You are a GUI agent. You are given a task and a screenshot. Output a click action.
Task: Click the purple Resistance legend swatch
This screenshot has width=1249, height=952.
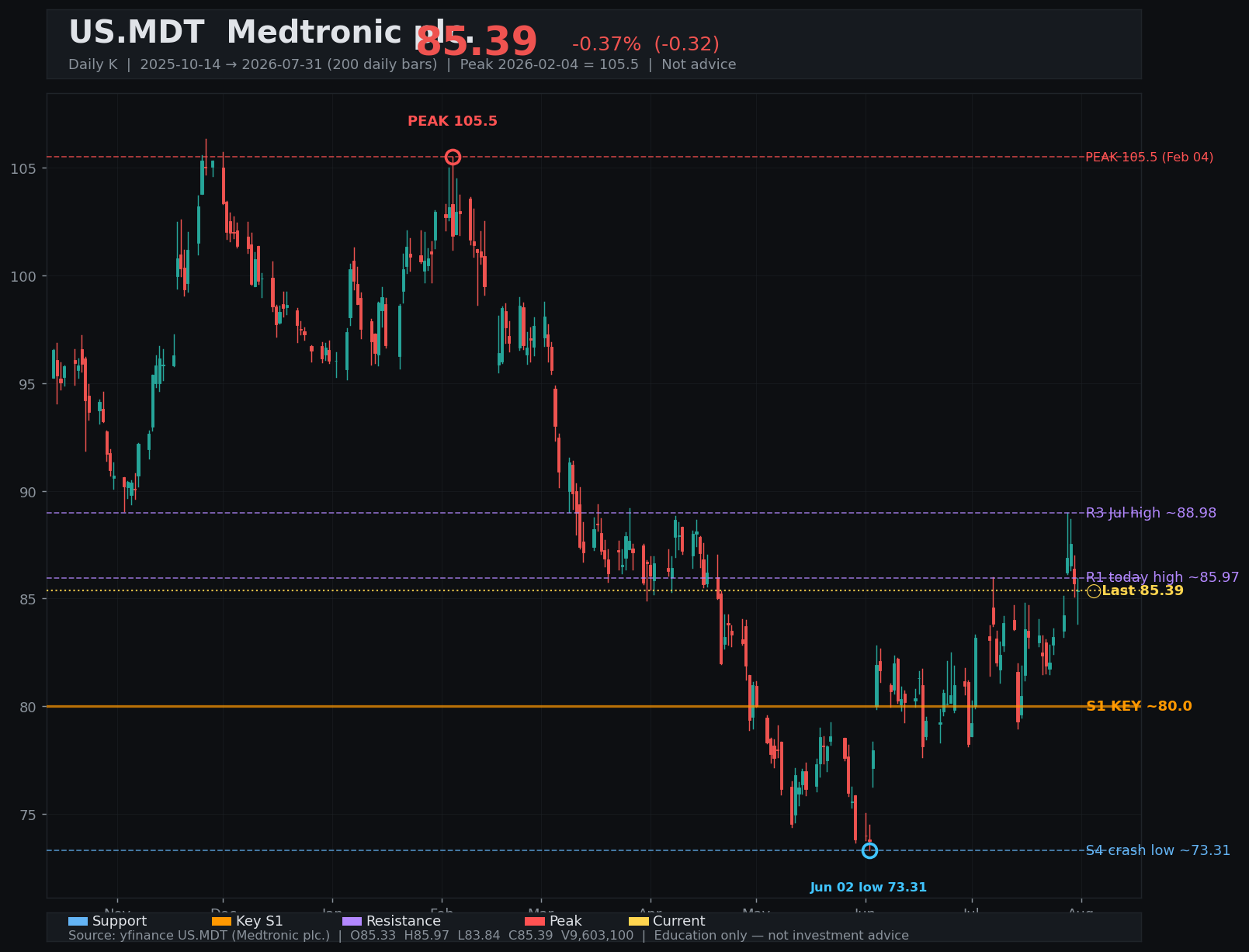352,922
